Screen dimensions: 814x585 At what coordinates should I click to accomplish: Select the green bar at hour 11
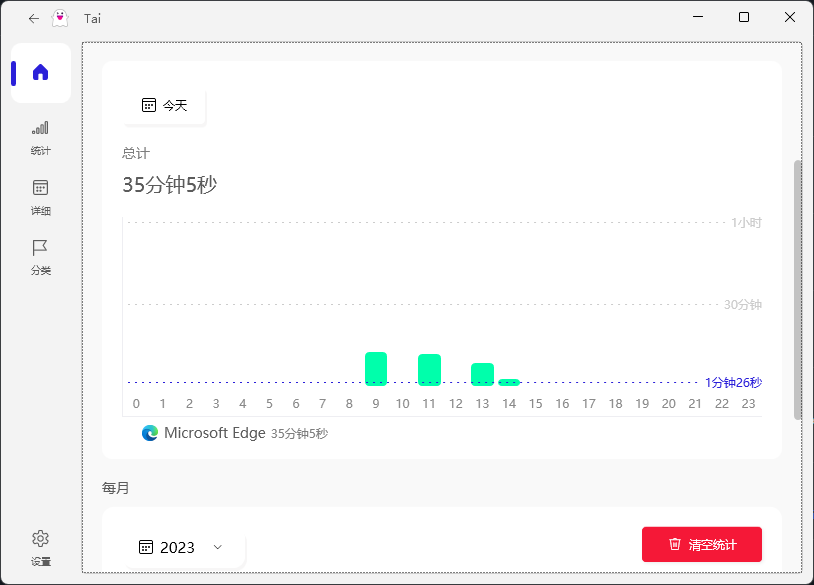tap(429, 370)
